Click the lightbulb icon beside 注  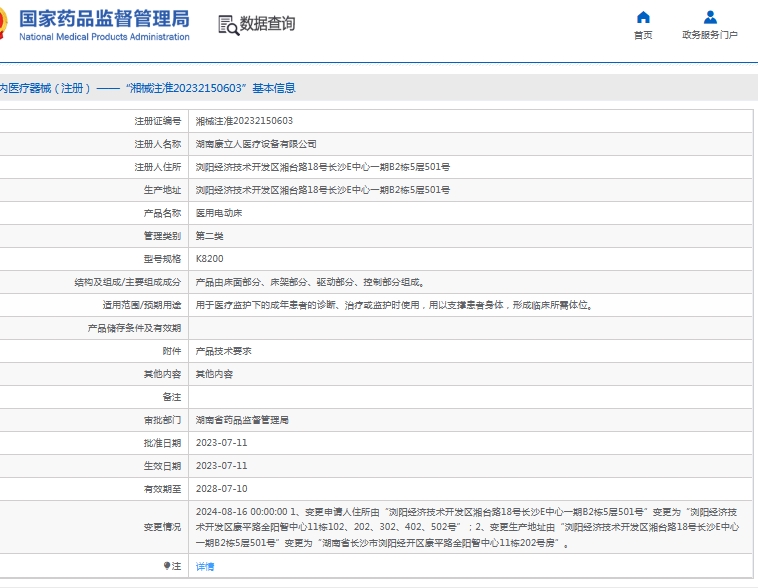click(x=167, y=566)
